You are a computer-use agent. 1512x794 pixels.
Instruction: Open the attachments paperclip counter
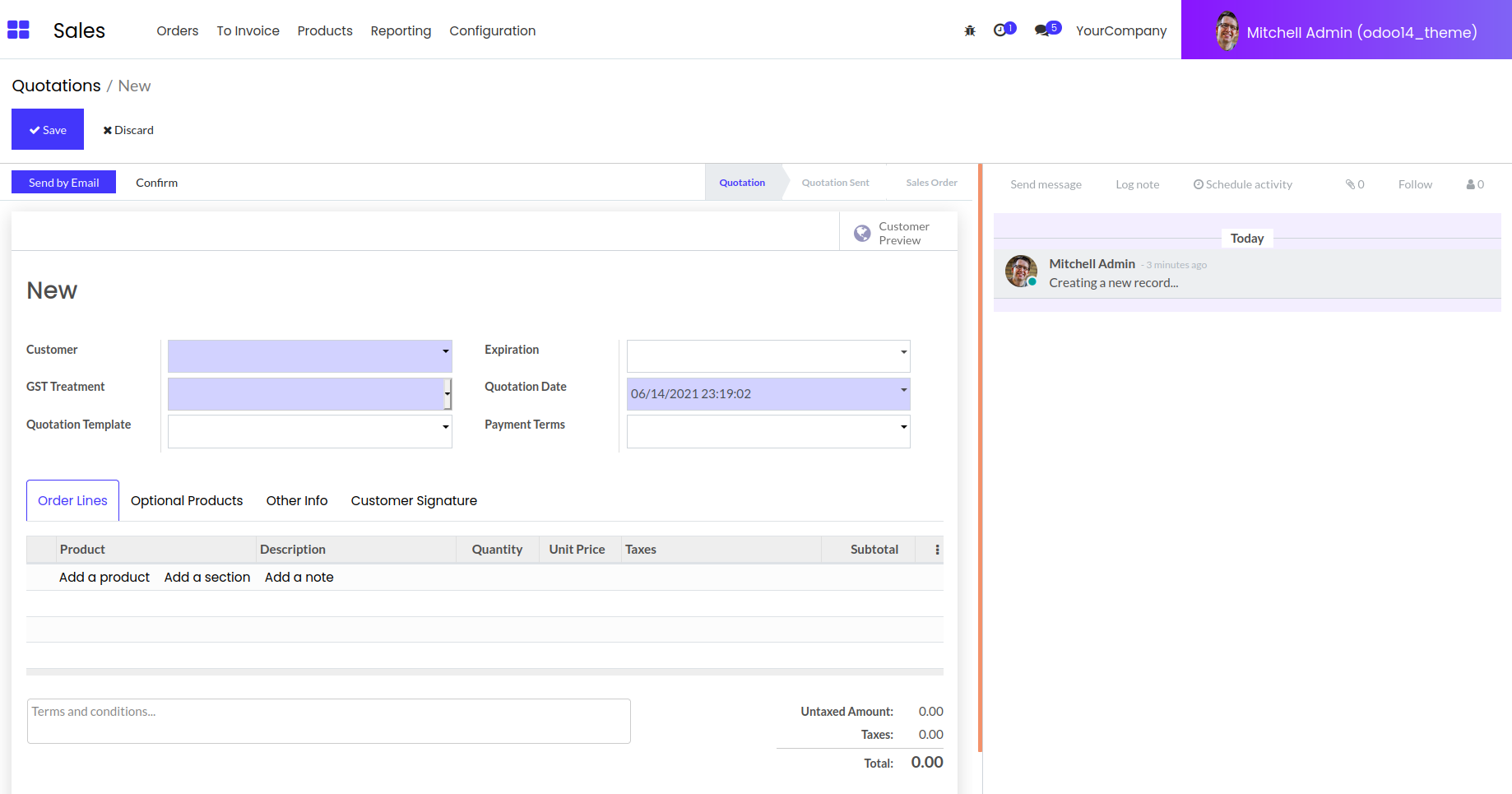click(x=1354, y=184)
